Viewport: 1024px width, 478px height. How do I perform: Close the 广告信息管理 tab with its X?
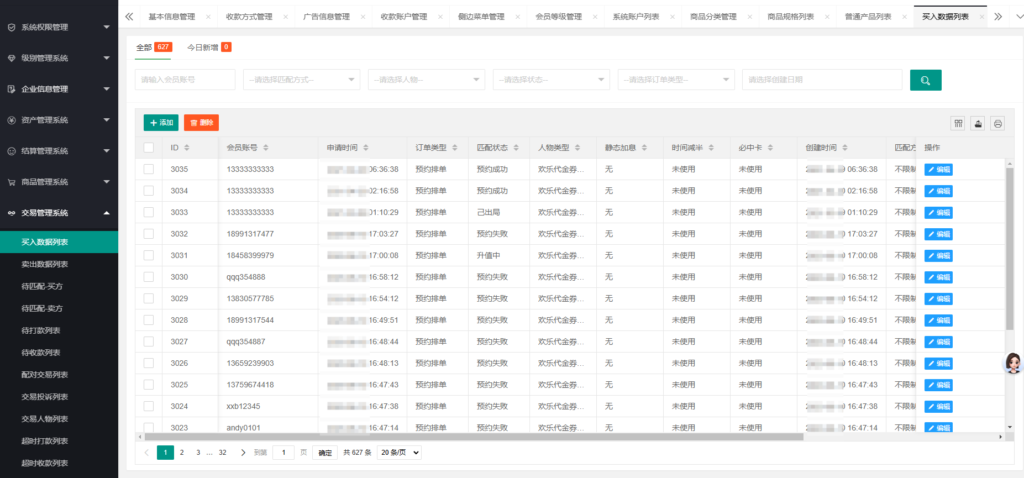362,16
